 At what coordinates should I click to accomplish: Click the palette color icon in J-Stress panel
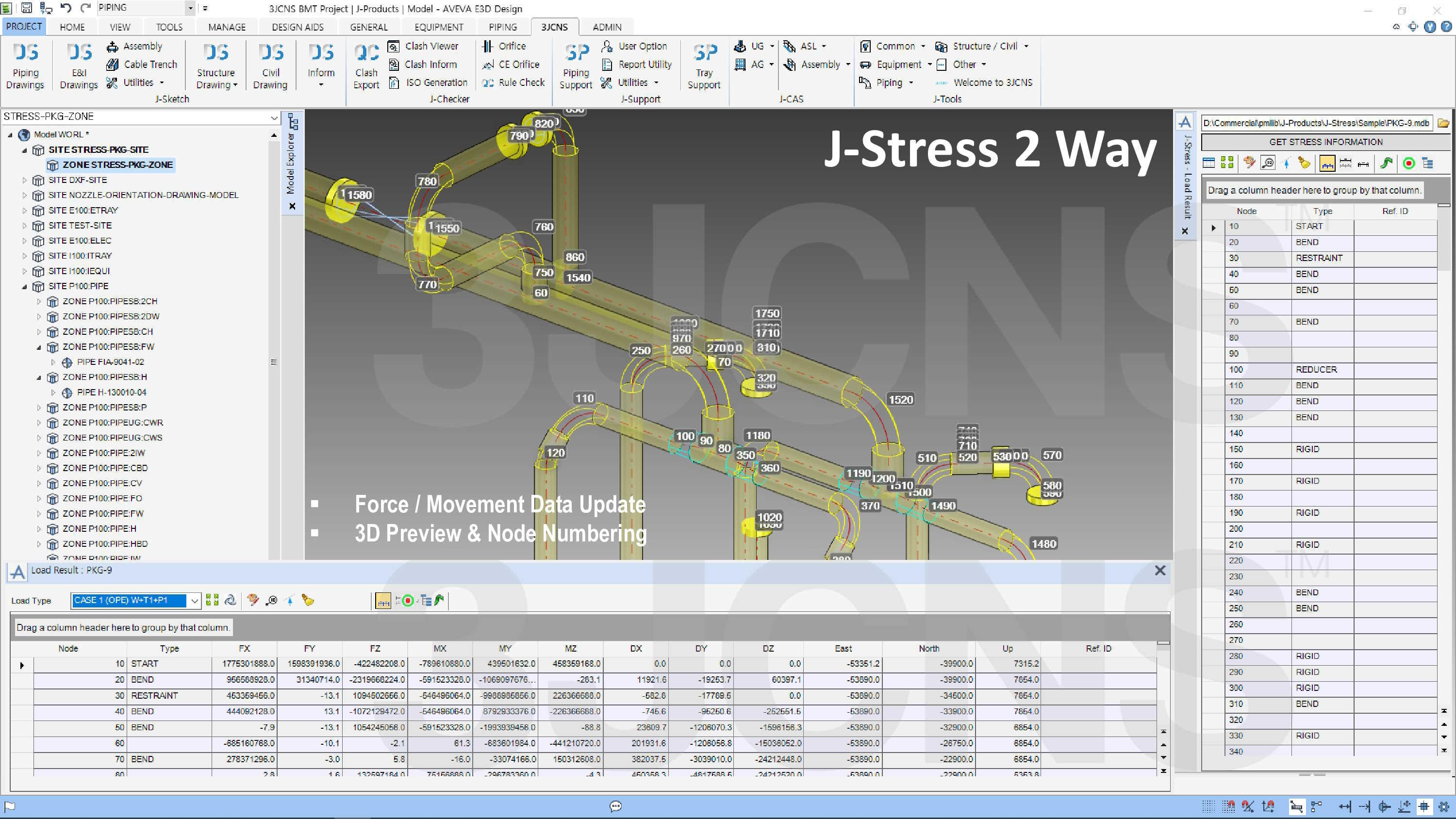[1249, 164]
